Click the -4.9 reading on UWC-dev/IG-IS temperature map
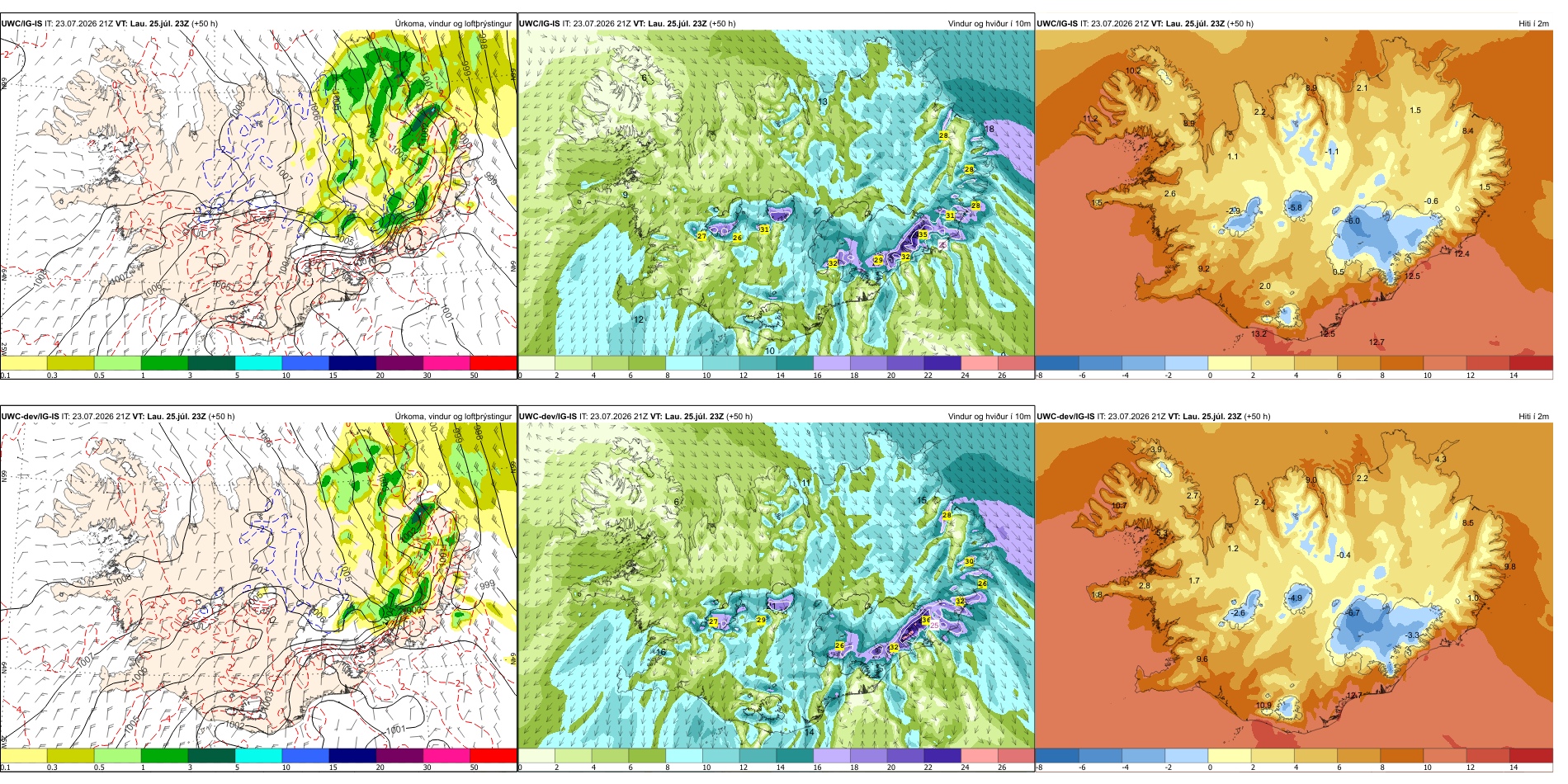Screen dimensions: 1568x784 pos(1296,599)
